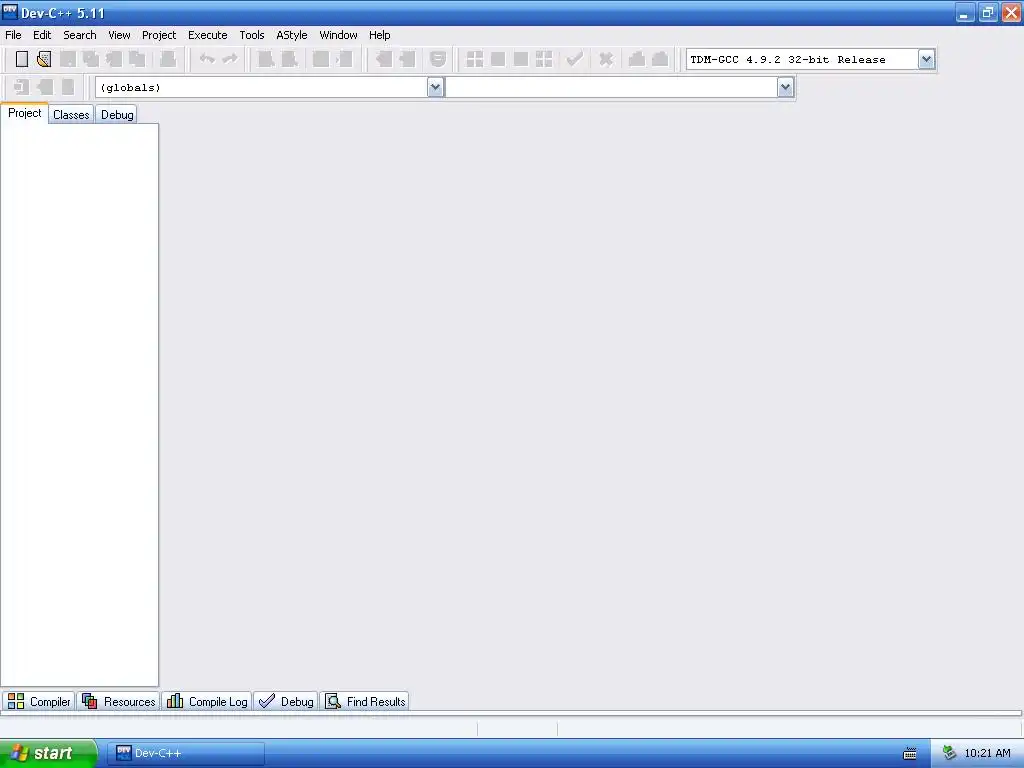This screenshot has height=768, width=1024.
Task: Open the Execute menu
Action: 208,35
